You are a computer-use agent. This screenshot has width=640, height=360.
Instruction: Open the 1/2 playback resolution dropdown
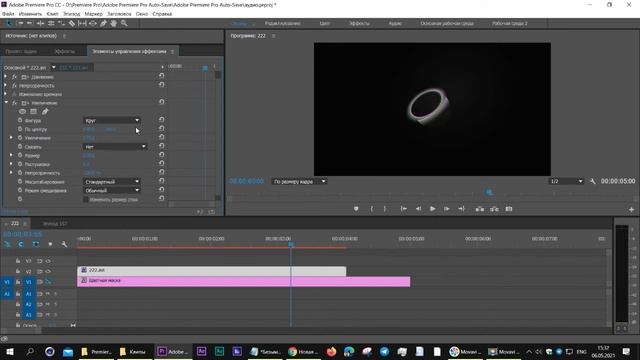[566, 181]
